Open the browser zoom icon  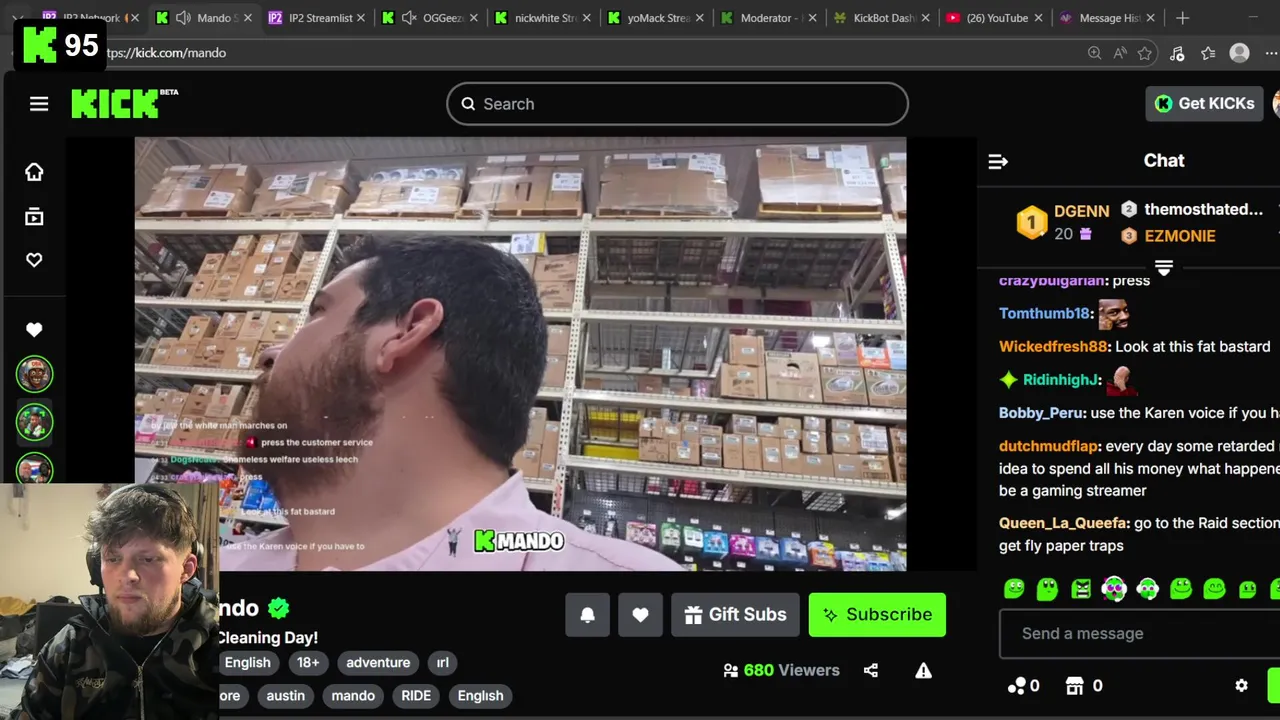1094,53
